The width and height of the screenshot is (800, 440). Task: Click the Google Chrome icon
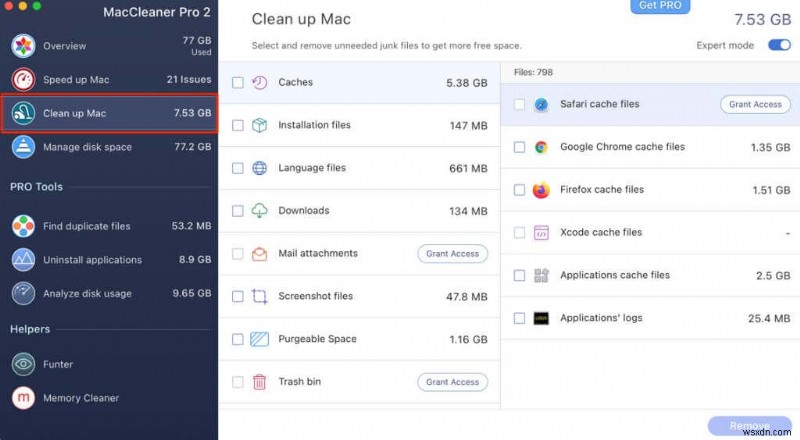point(541,148)
